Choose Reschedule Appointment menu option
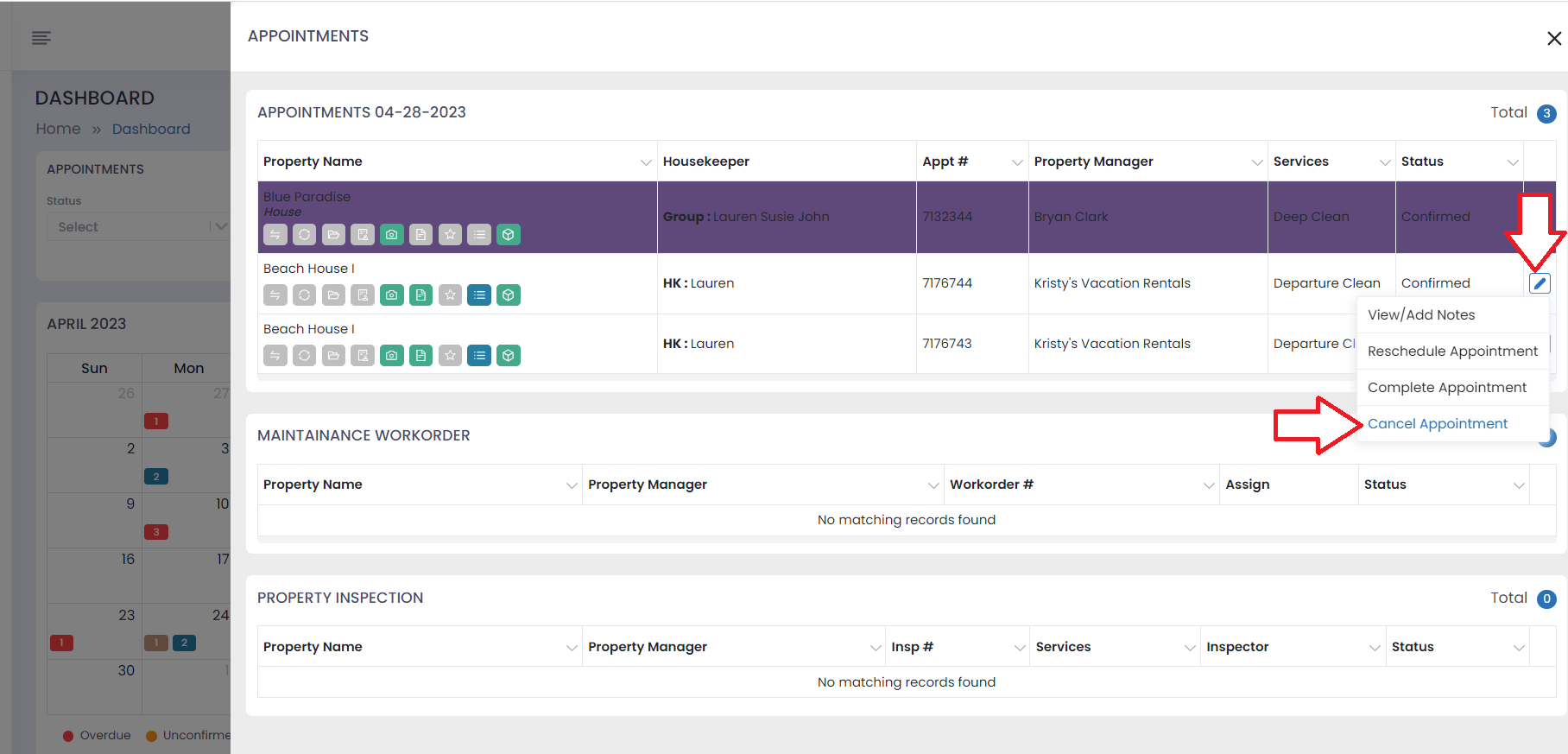 tap(1452, 352)
